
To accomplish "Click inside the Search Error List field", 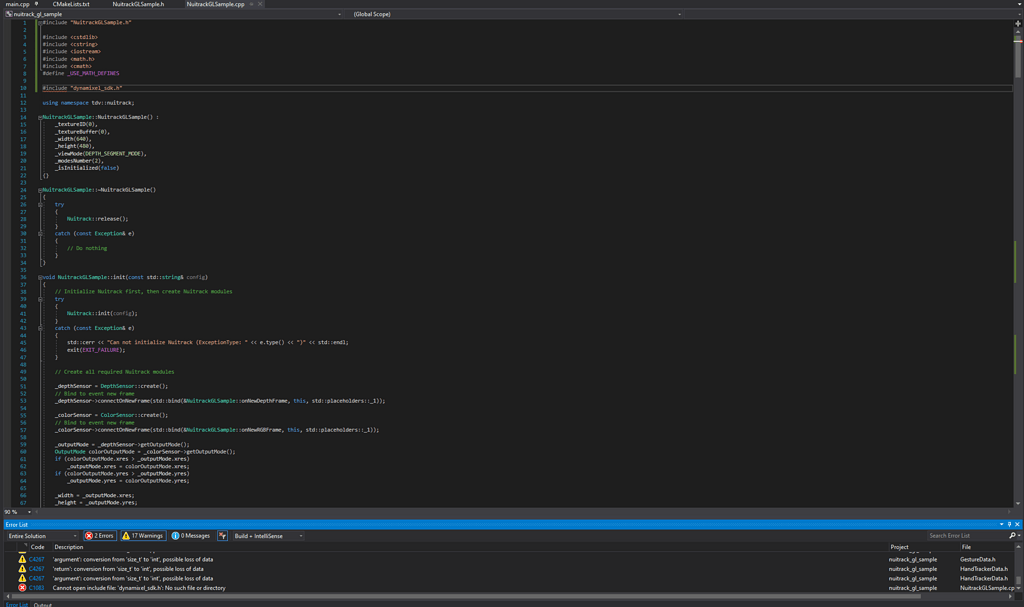I will (960, 535).
